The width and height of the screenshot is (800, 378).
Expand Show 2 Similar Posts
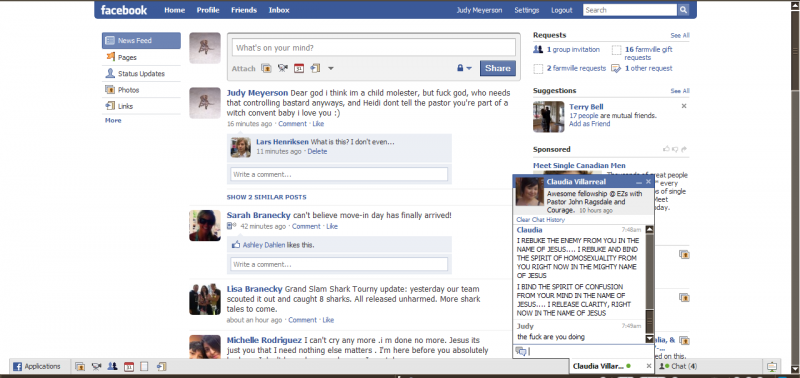(x=266, y=197)
